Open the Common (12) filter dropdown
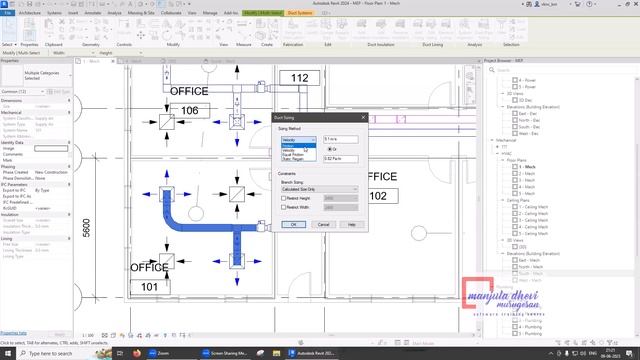Screen dimensions: 640x360 (x=22, y=92)
